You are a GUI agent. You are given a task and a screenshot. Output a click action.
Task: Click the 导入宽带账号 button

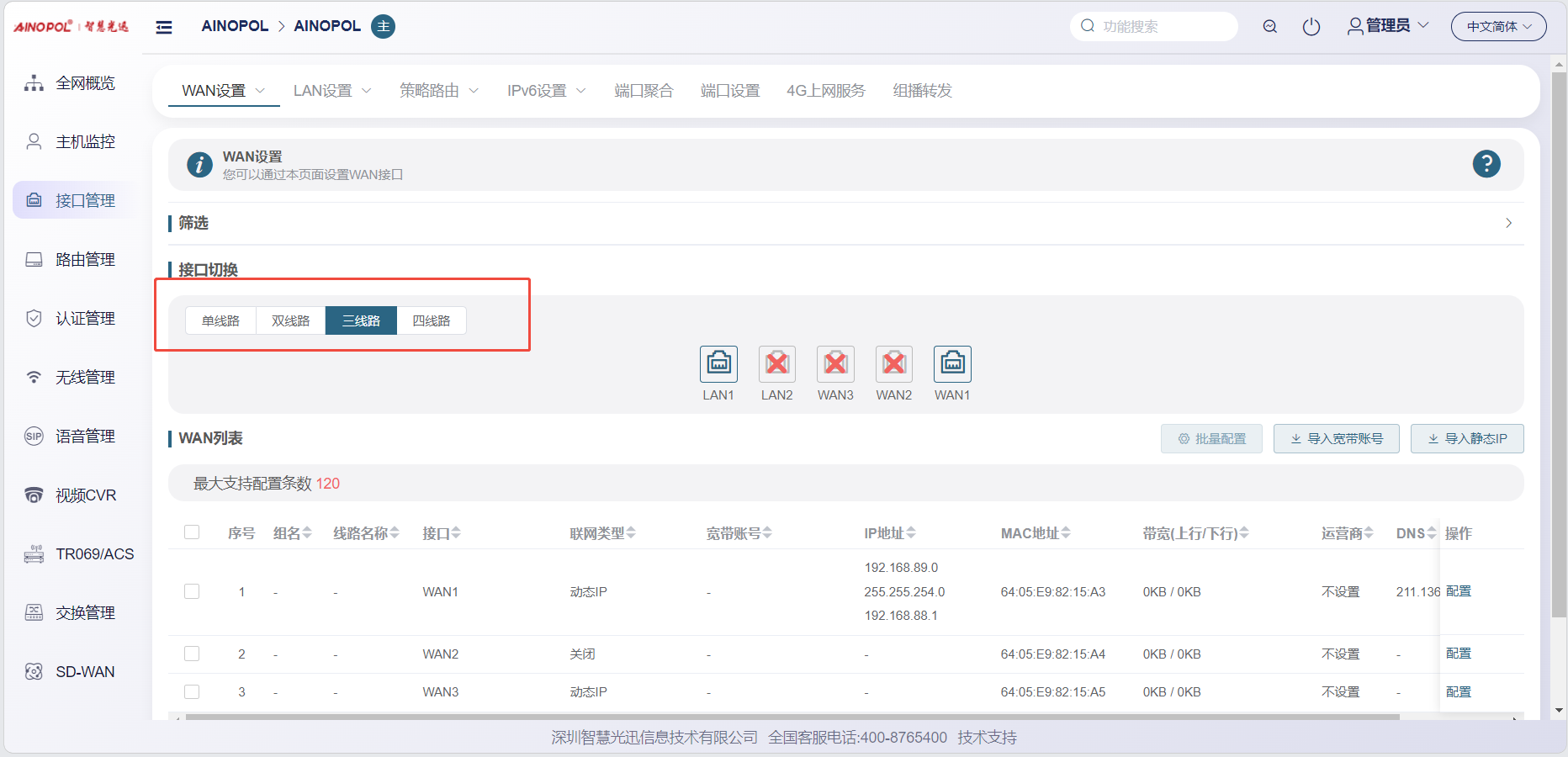(1336, 438)
